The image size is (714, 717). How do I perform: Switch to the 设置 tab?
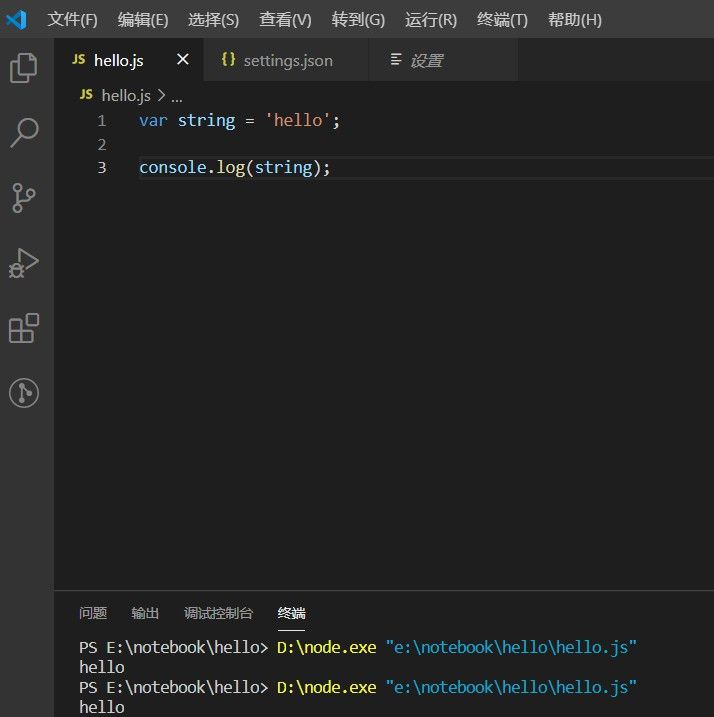(x=425, y=61)
